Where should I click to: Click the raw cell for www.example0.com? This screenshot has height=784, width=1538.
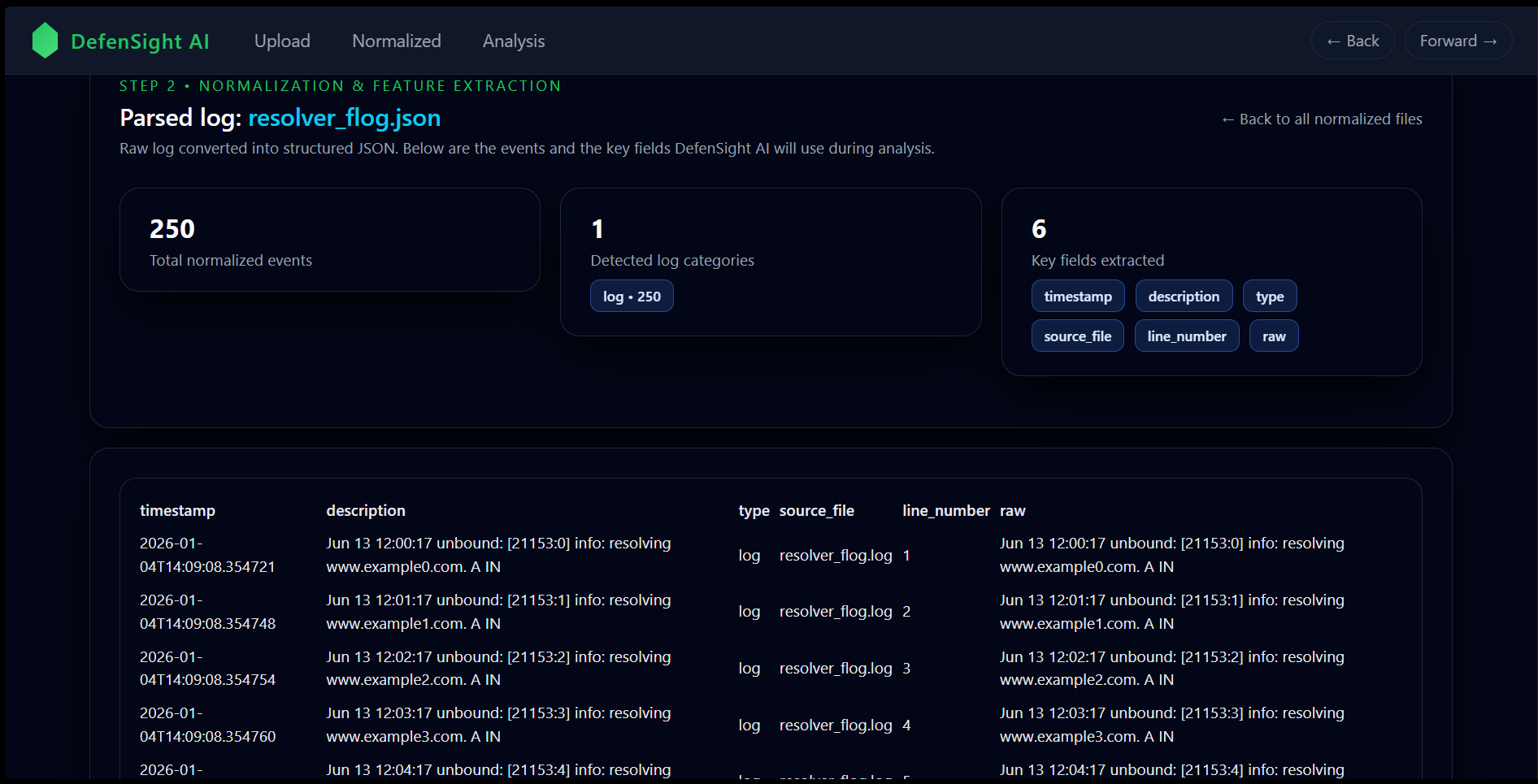(x=1171, y=555)
